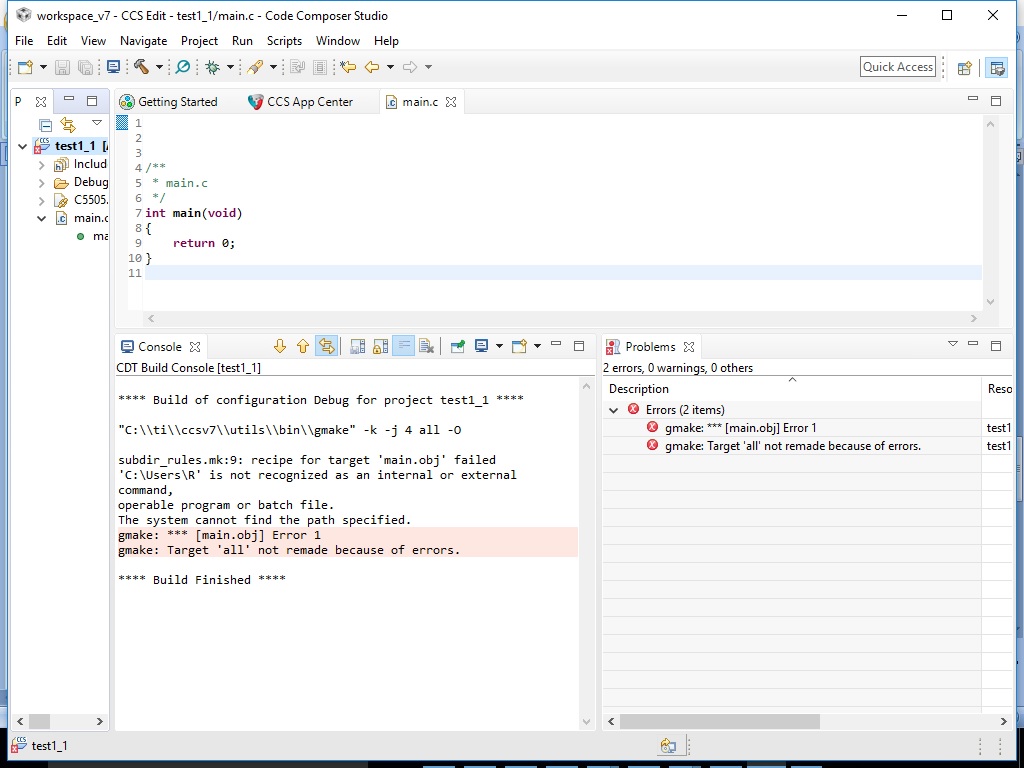Click Collapse All in Project Explorer
Image resolution: width=1024 pixels, height=768 pixels.
tap(45, 125)
